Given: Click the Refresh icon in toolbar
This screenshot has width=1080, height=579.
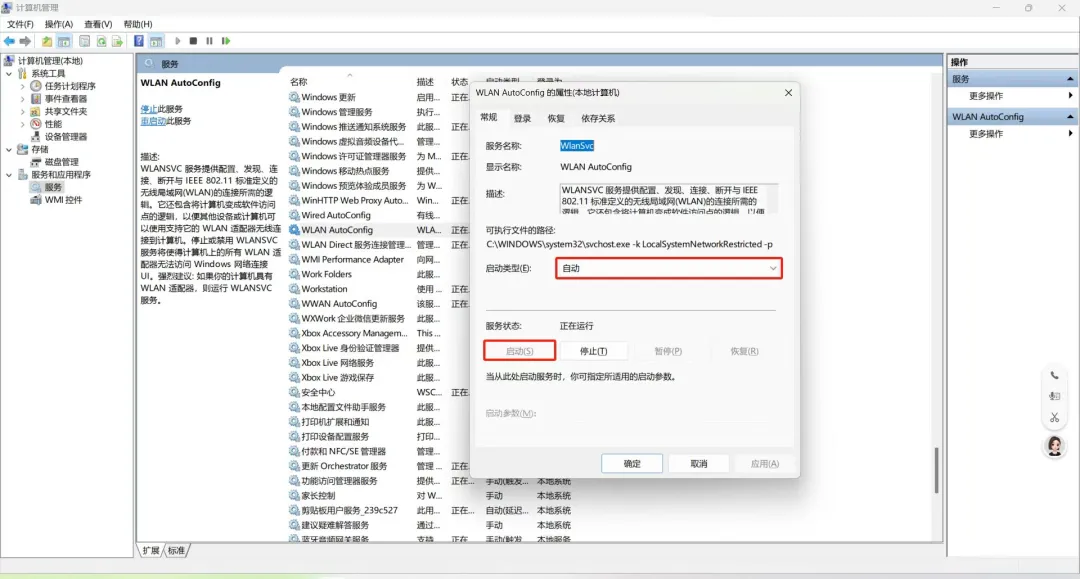Looking at the screenshot, I should tap(100, 41).
